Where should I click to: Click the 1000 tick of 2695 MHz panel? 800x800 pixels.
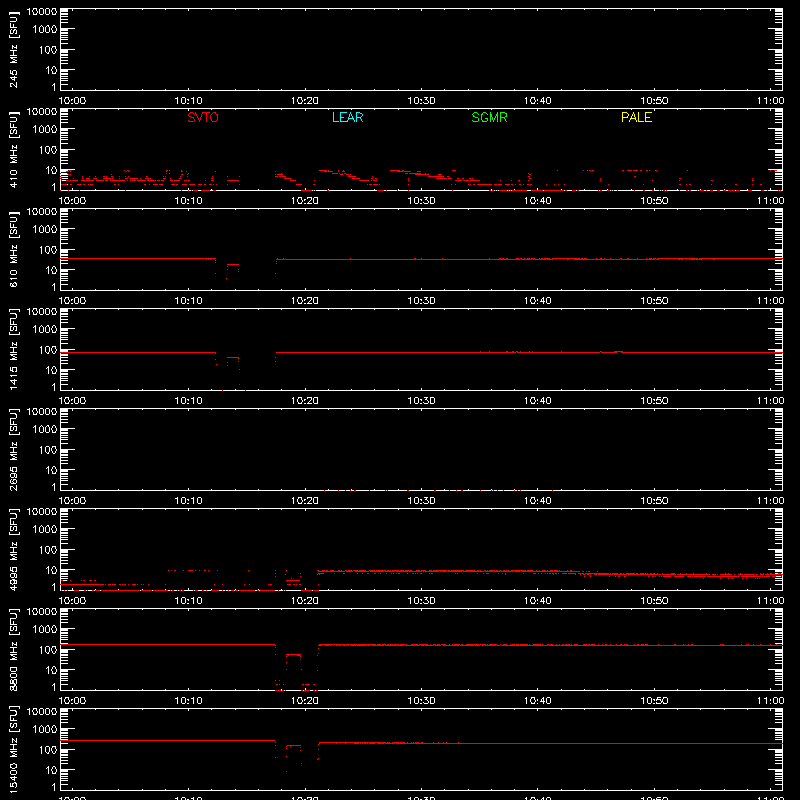pyautogui.click(x=45, y=430)
